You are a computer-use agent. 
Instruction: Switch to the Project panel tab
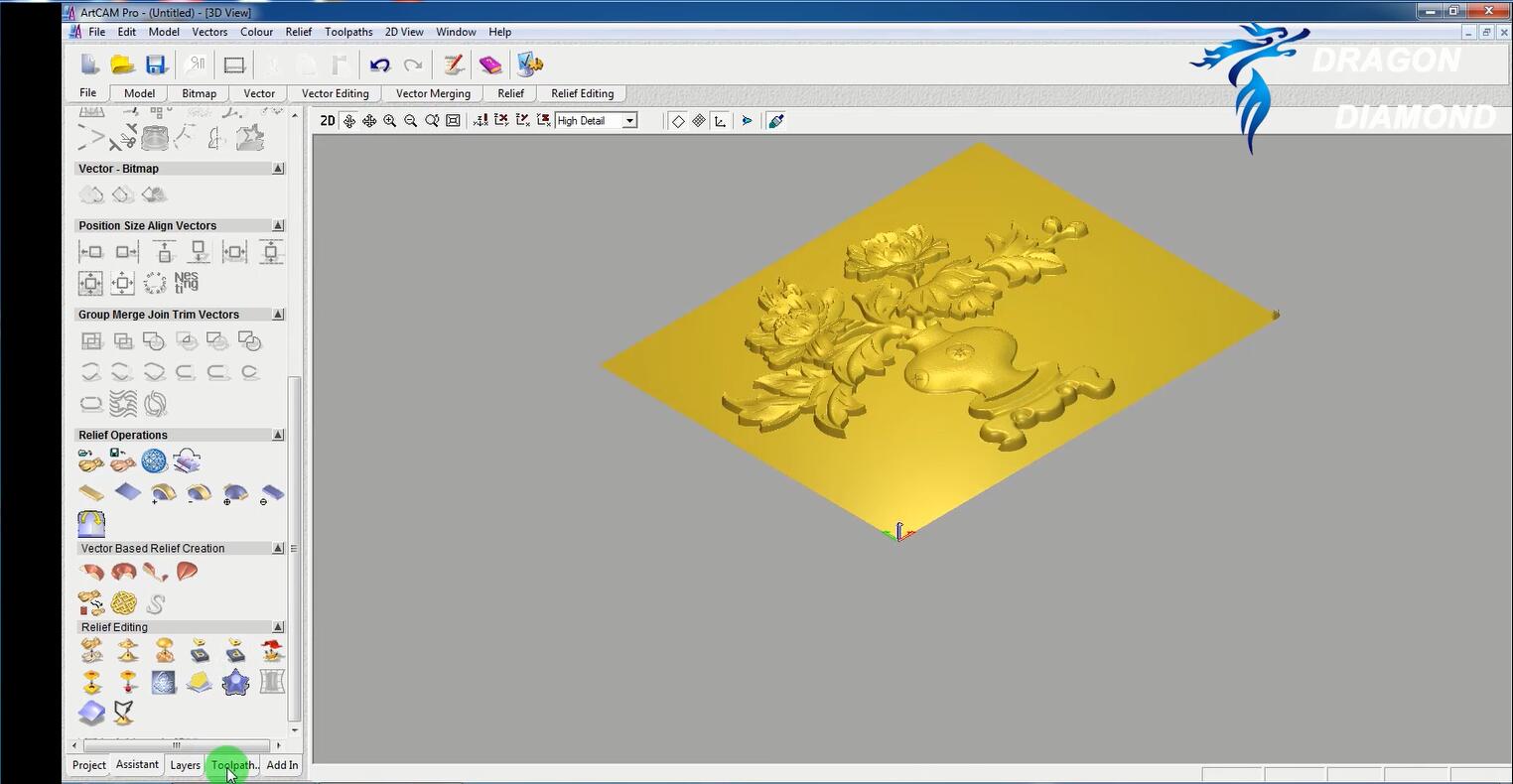pos(88,765)
